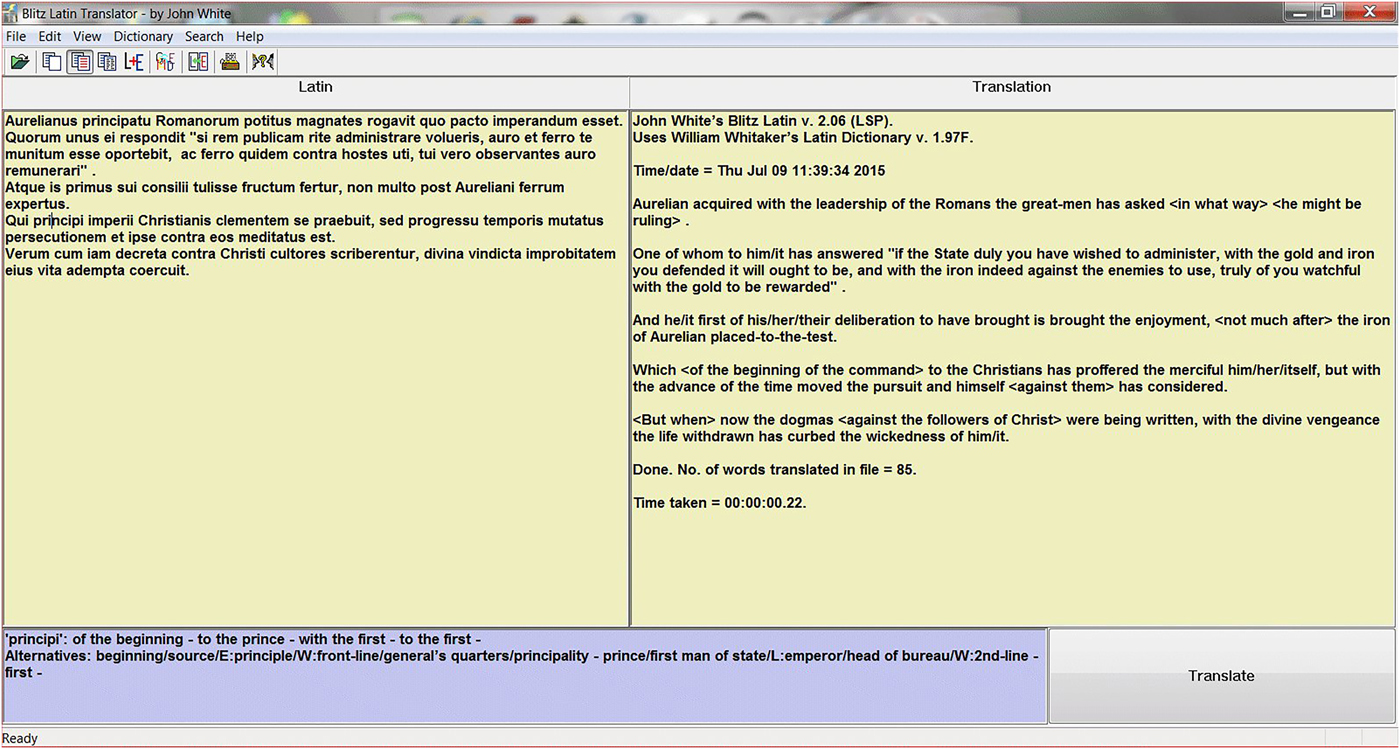This screenshot has height=749, width=1400.
Task: Restore down the Blitz Latin window
Action: 1327,12
